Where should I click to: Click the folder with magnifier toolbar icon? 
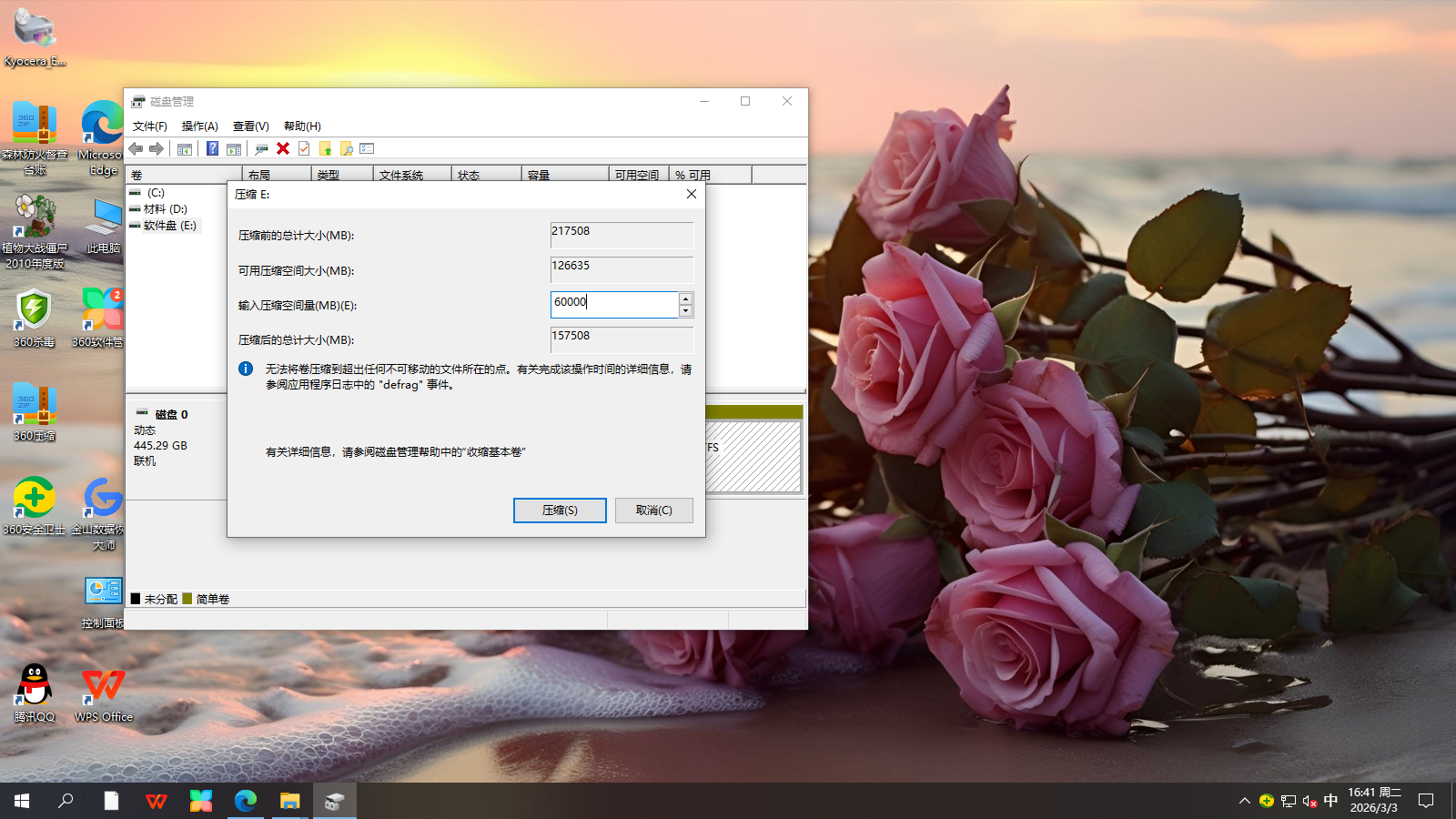(346, 148)
